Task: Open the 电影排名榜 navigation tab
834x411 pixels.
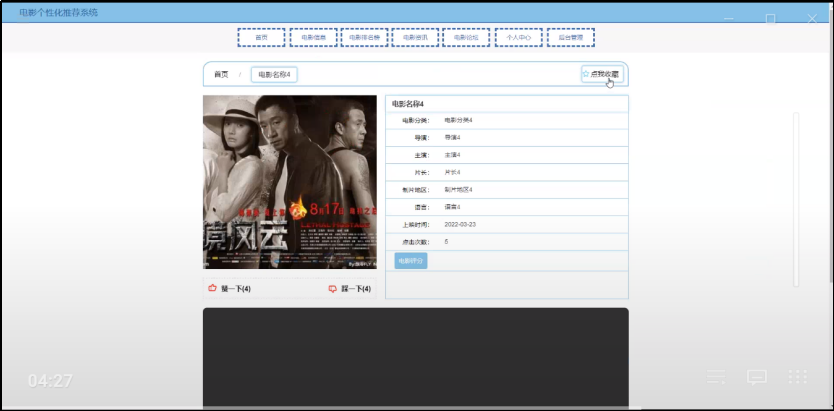Action: coord(364,38)
